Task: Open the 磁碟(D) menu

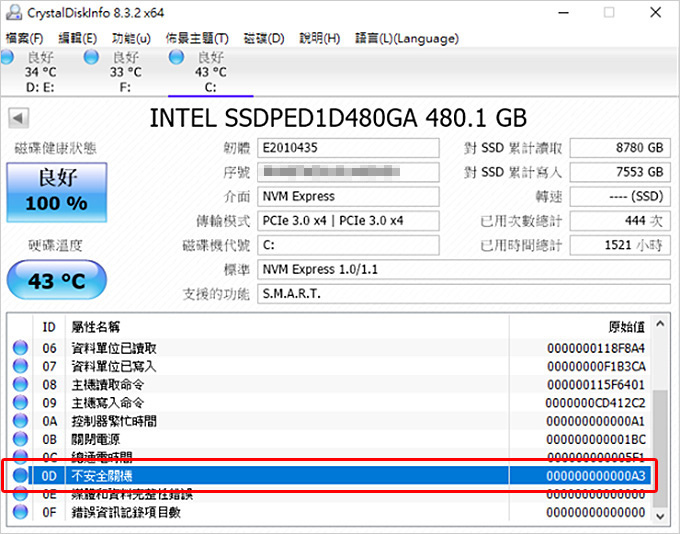Action: 264,39
